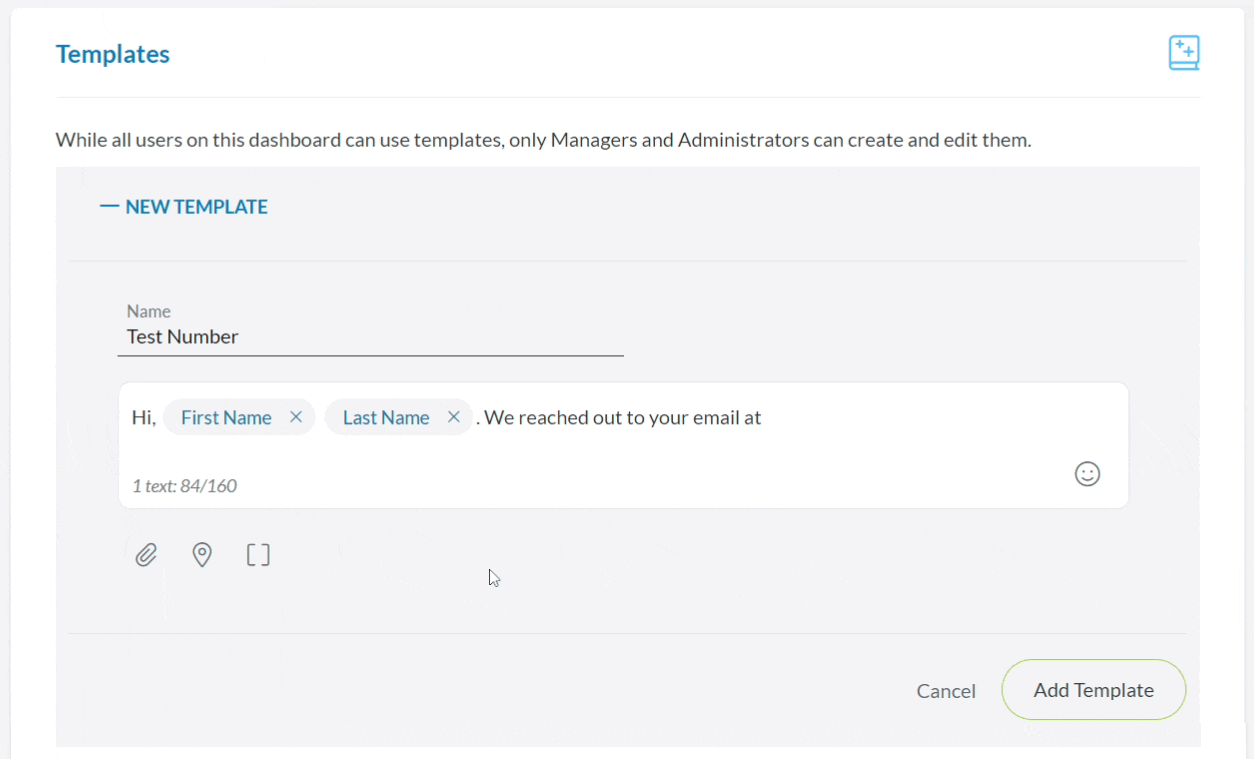
Task: Select the First Name tag chip
Action: (226, 417)
